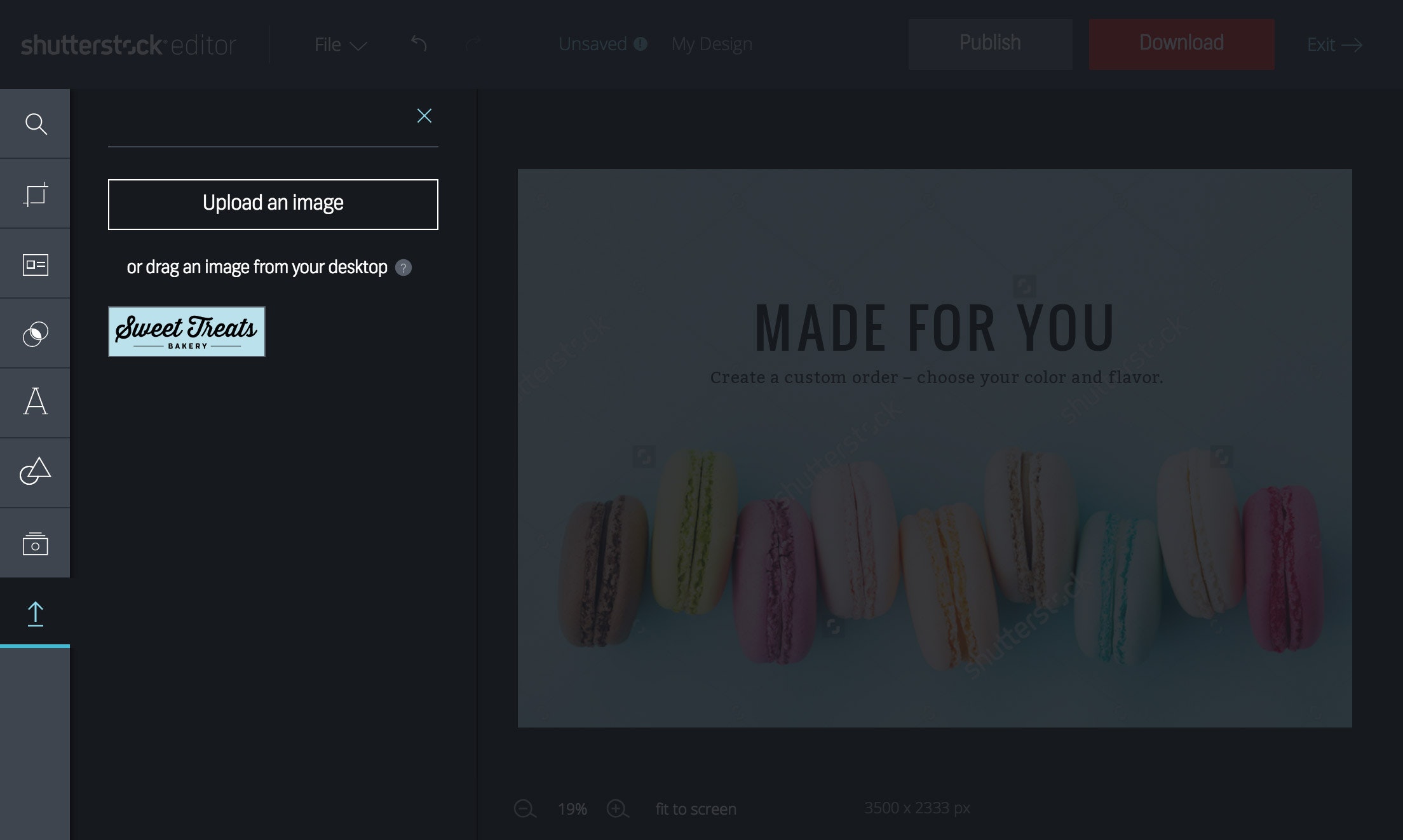
Task: Open the filters and effects tool
Action: (36, 334)
